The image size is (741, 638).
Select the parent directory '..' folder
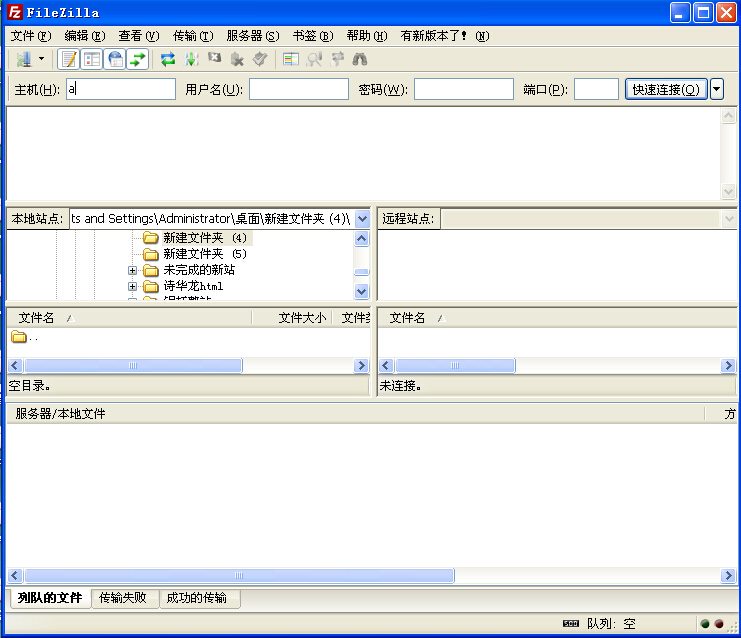(x=25, y=337)
